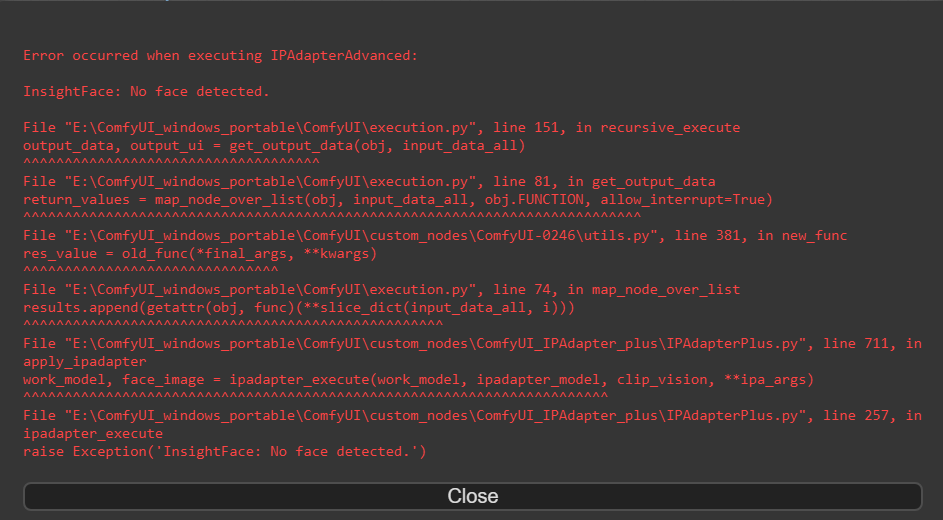Click the IPAdapterPlus.py line 257 traceback entry
This screenshot has width=943, height=520.
(472, 415)
